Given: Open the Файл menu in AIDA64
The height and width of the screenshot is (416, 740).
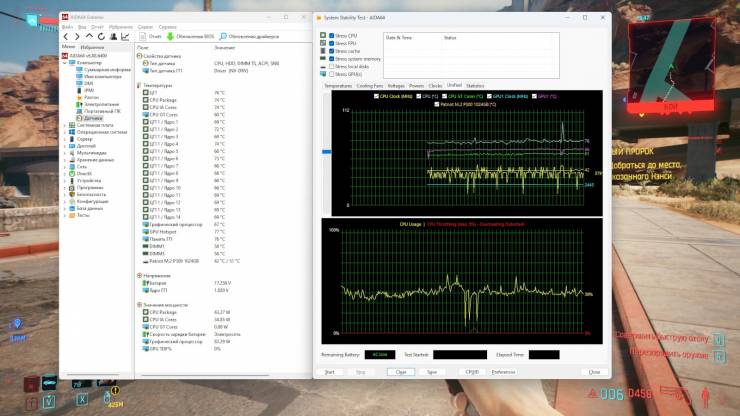Looking at the screenshot, I should point(67,27).
